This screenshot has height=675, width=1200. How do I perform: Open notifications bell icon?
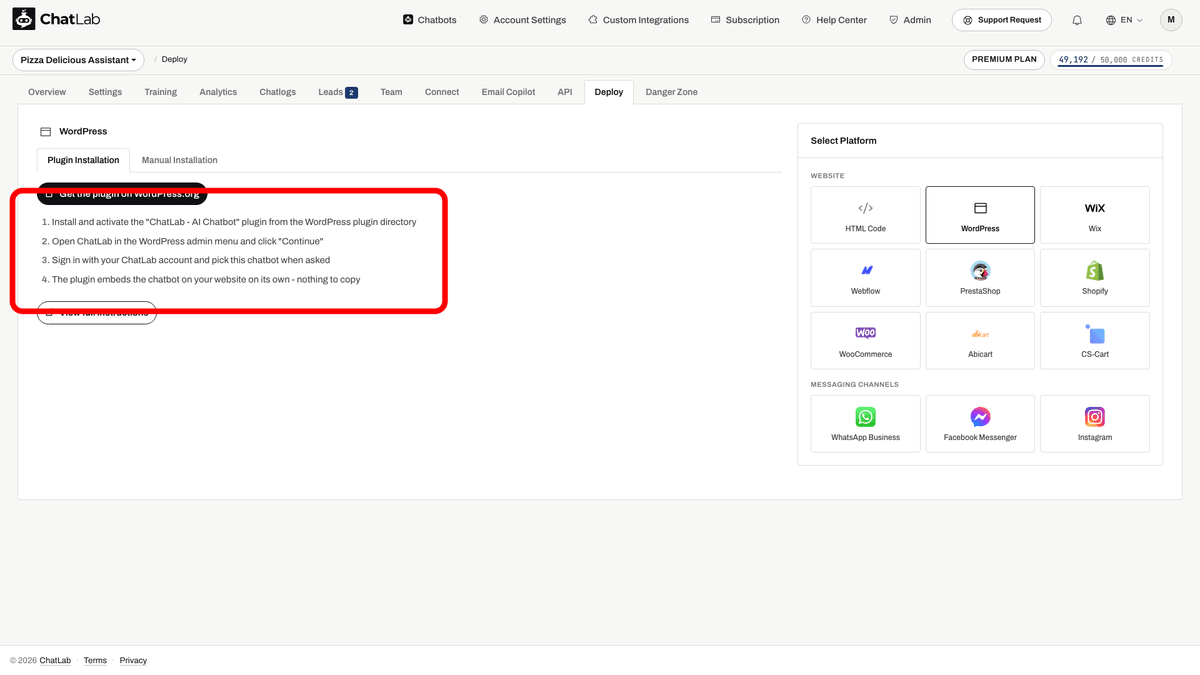(1077, 20)
